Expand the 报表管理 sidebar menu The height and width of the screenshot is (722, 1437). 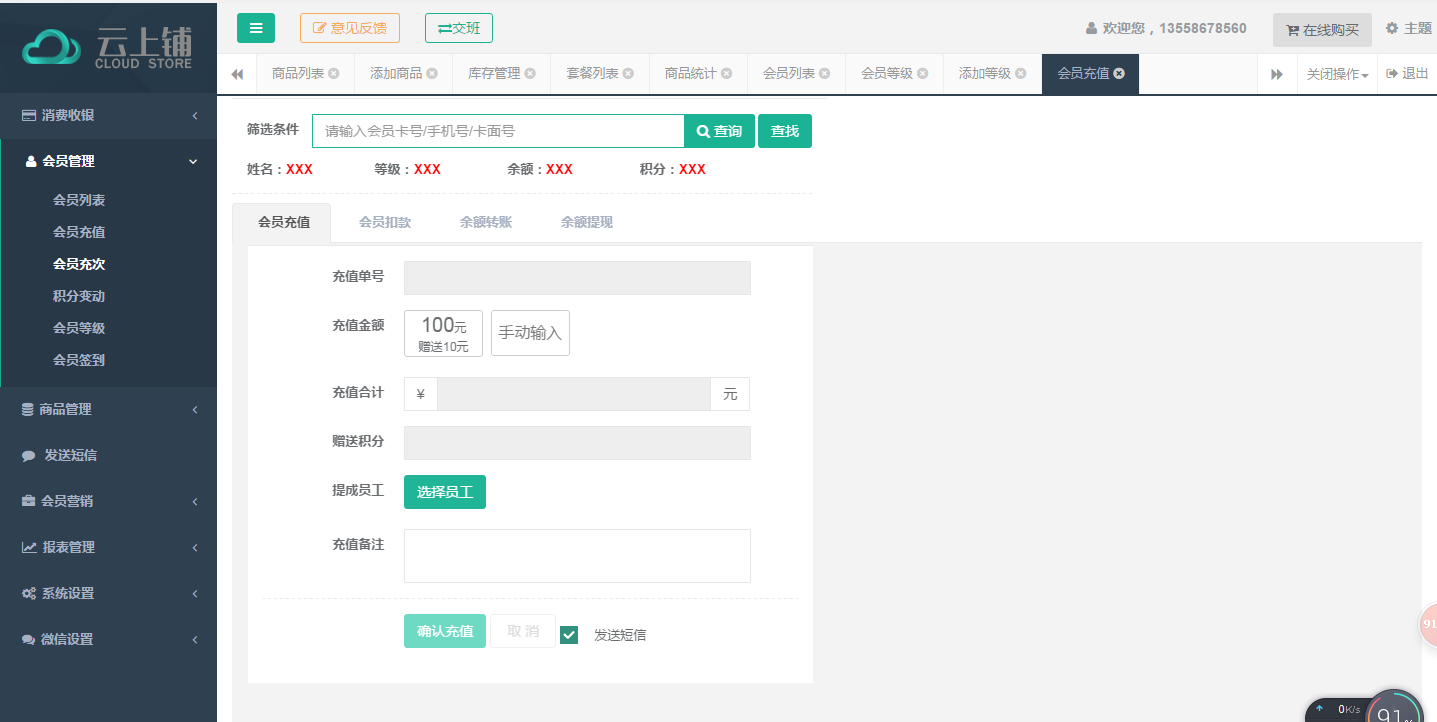pyautogui.click(x=108, y=547)
